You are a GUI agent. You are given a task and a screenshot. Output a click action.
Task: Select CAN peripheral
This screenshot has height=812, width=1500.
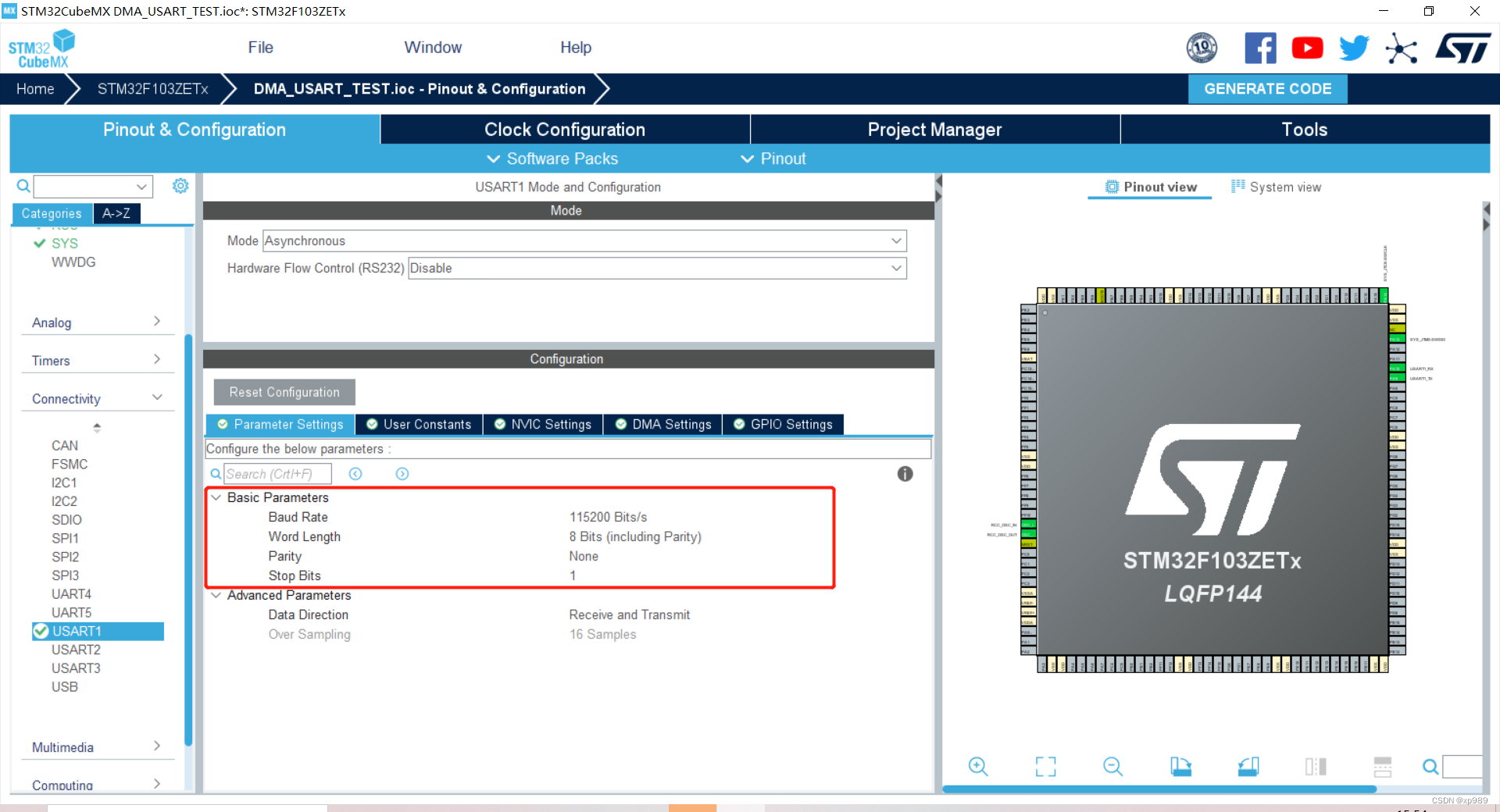pyautogui.click(x=65, y=445)
